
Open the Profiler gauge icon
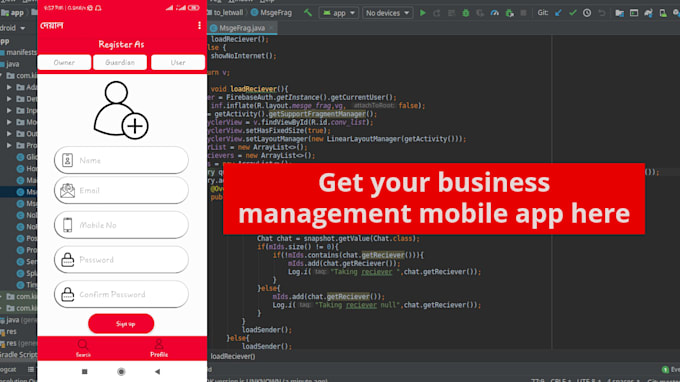click(494, 13)
